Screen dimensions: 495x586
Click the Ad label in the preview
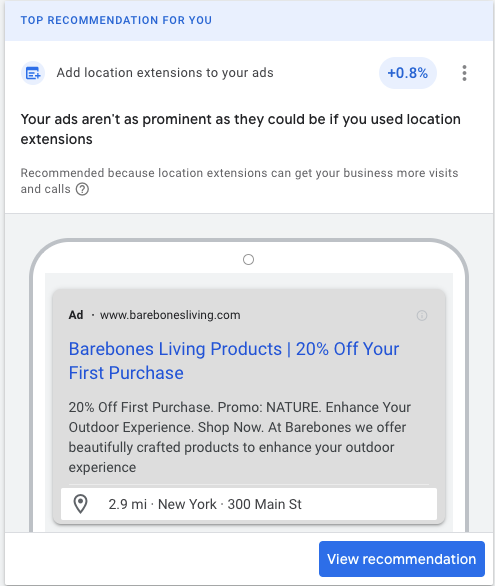(76, 315)
